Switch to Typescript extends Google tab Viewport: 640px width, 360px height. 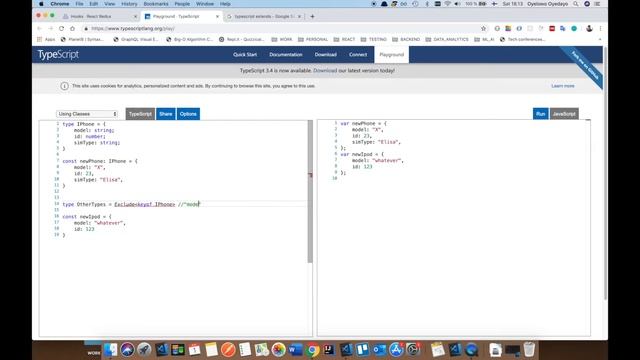click(x=264, y=16)
